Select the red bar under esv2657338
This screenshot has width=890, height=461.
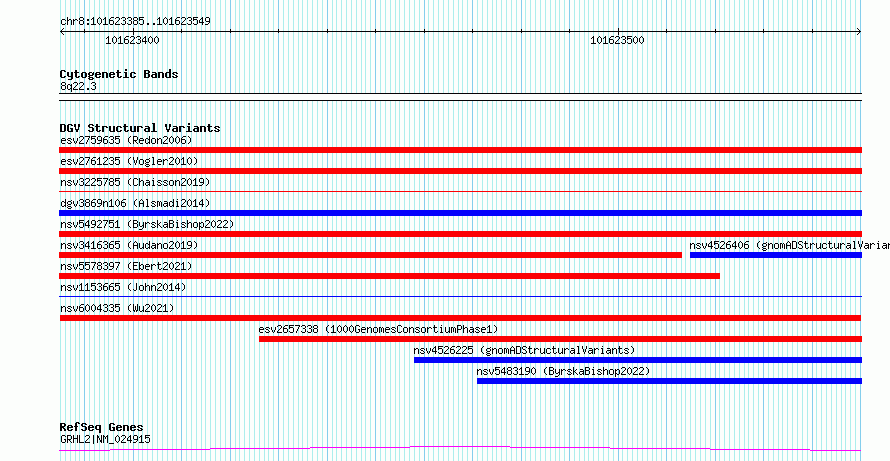point(561,339)
